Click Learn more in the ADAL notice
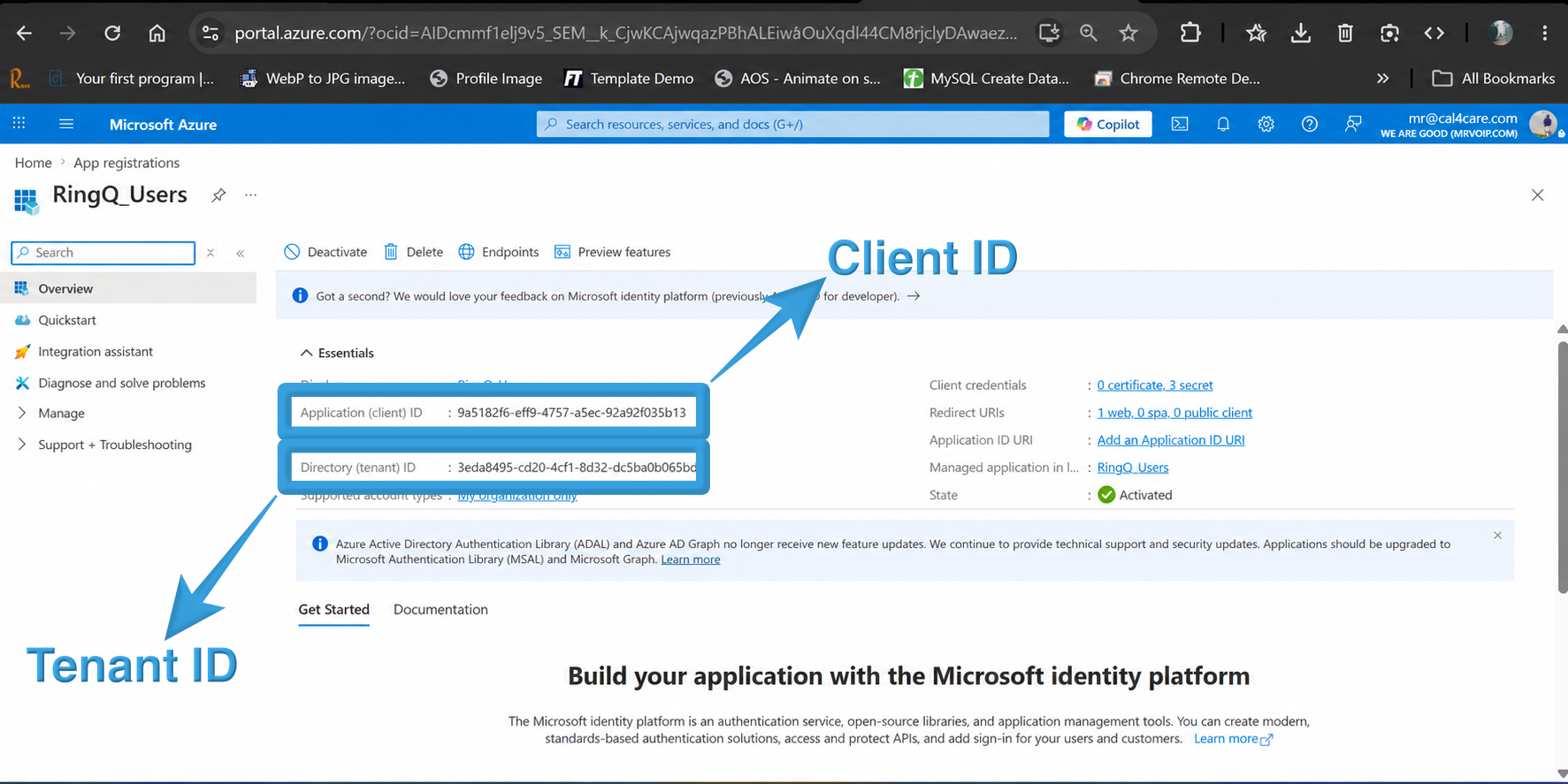 pos(690,559)
